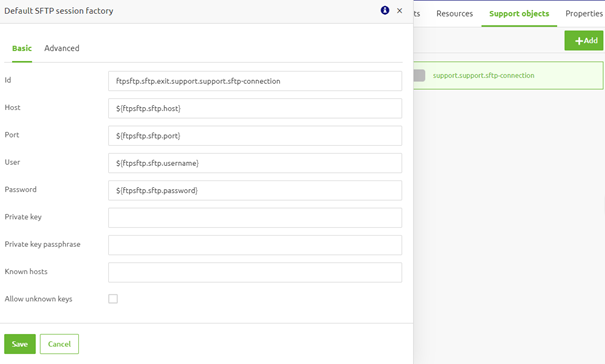Click the grey icon beside support.support.sftp-connection

coord(419,75)
